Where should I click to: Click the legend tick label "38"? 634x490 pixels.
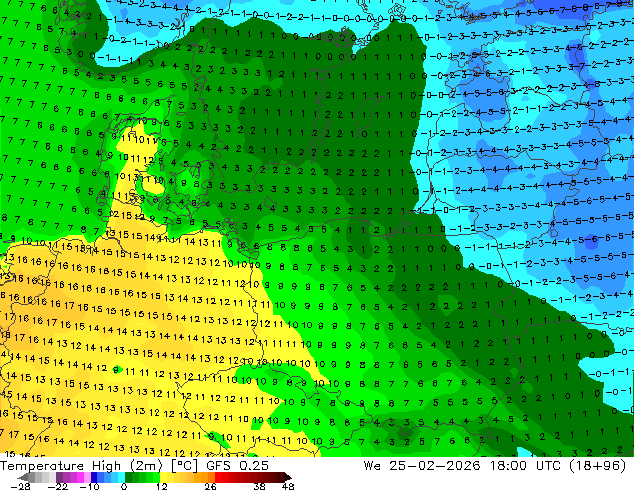pos(259,486)
